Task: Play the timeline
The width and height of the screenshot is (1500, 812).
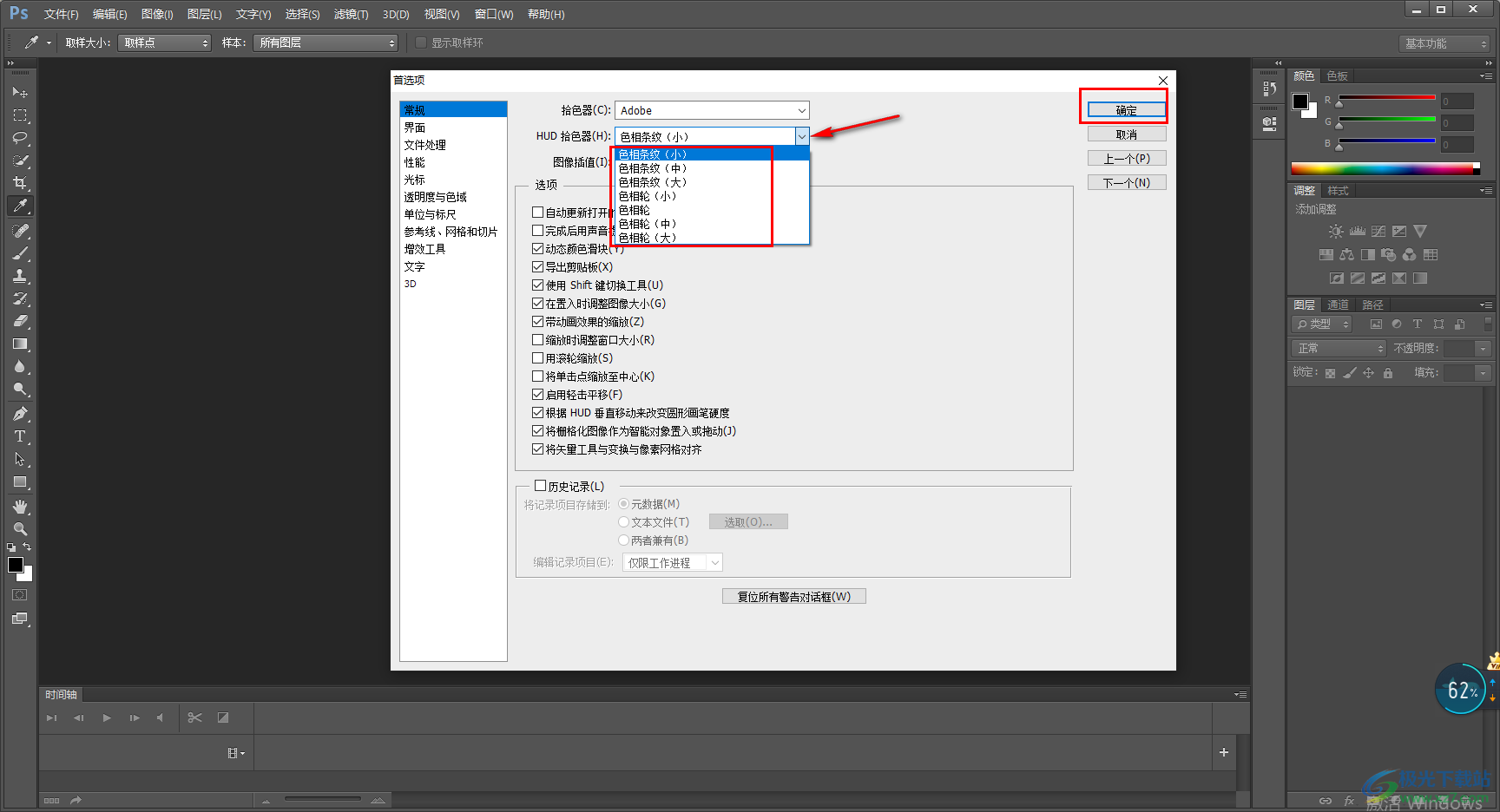Action: click(x=107, y=718)
